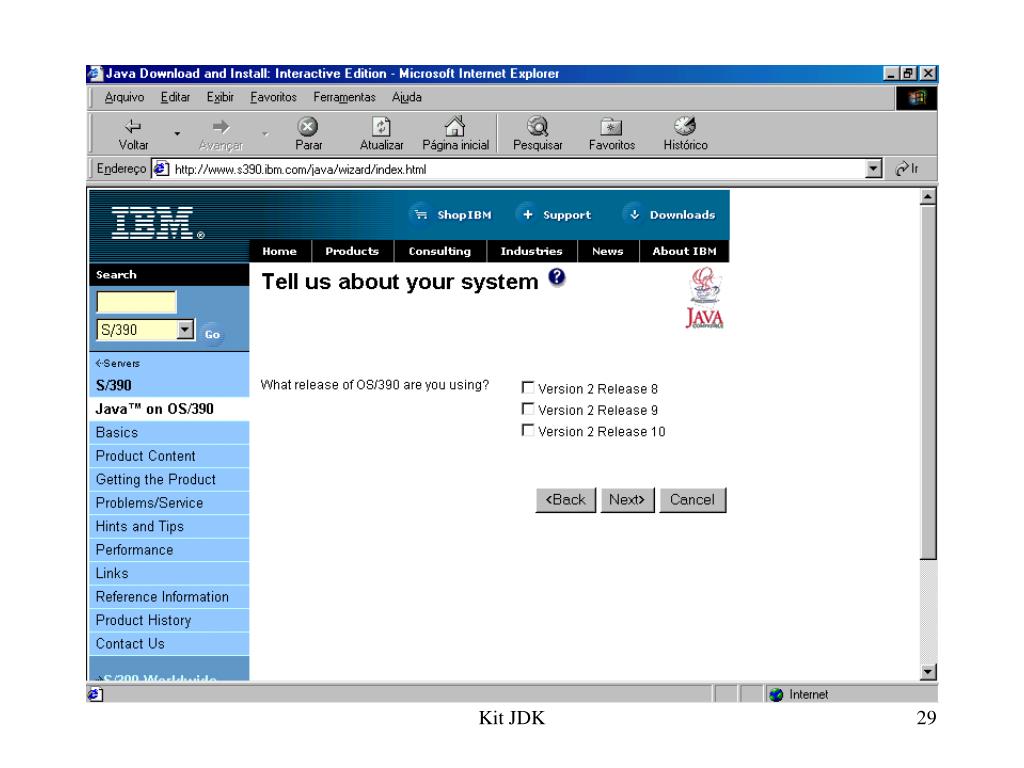The width and height of the screenshot is (1024, 768).
Task: Open the S/390 sidebar heading link
Action: pos(114,385)
